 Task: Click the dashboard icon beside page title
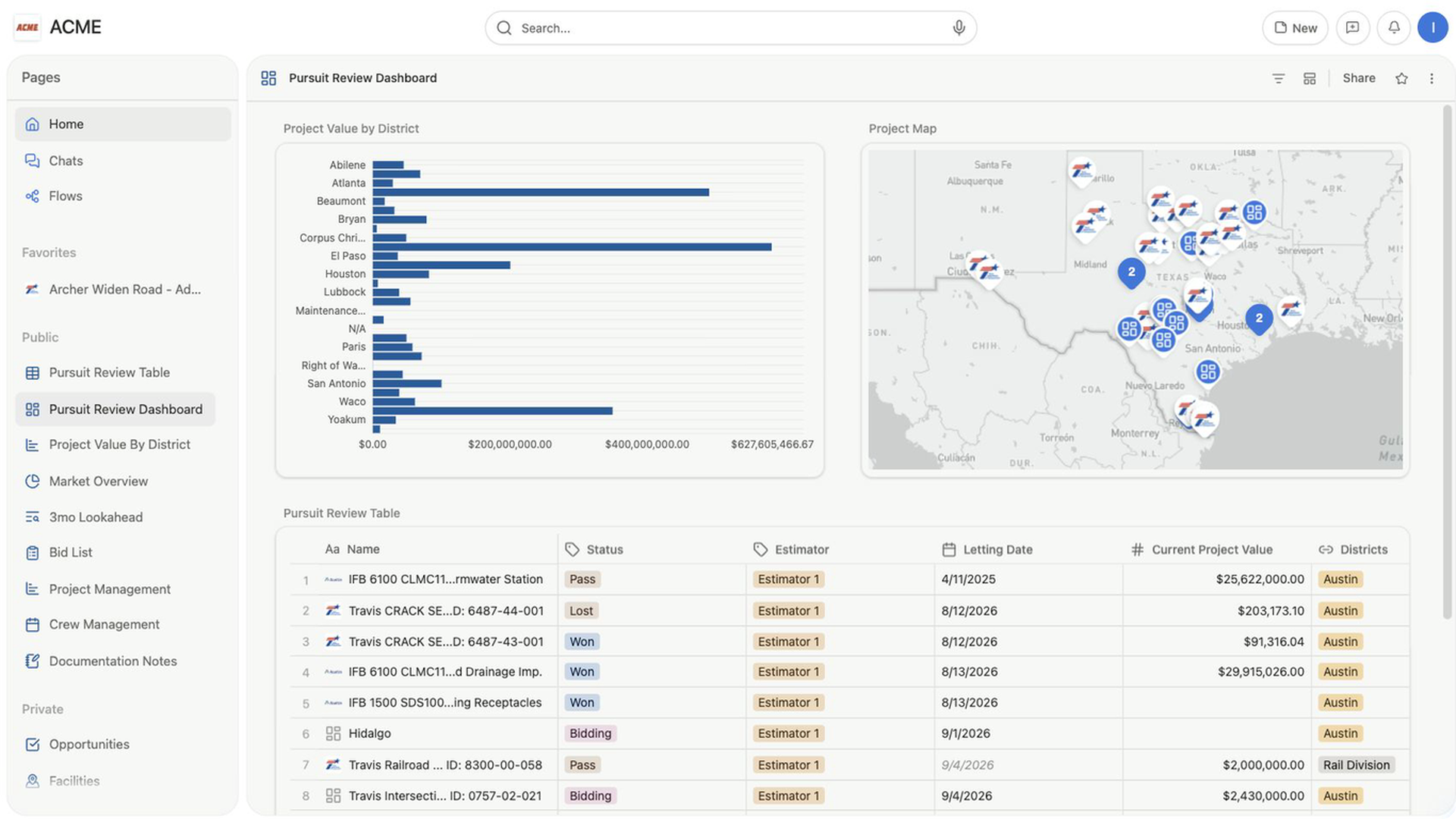coord(268,78)
